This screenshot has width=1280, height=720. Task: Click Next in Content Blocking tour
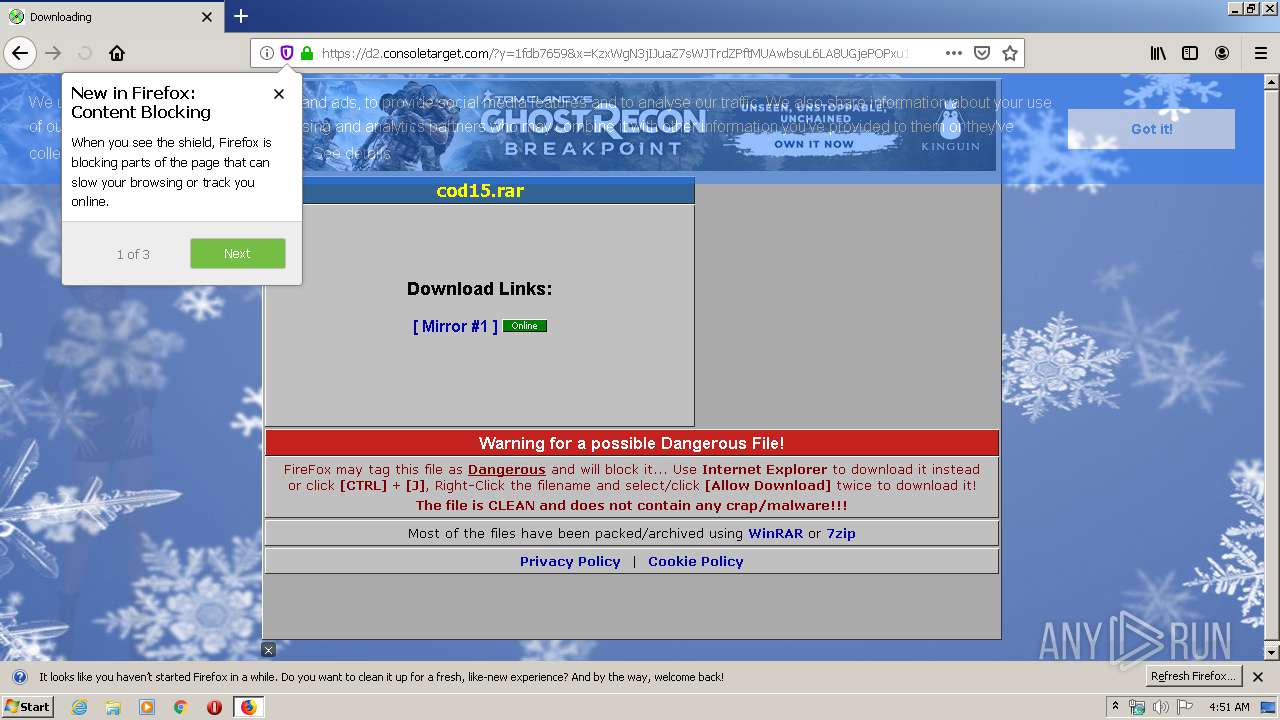point(238,253)
